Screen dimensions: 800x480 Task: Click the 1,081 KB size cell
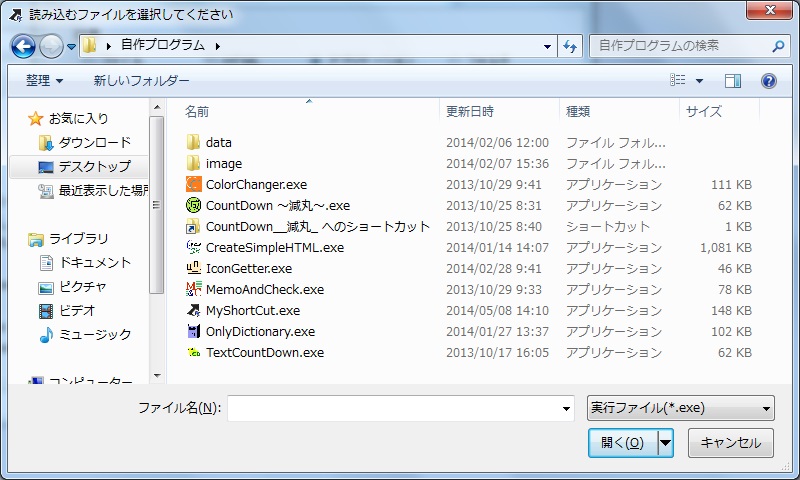(x=726, y=247)
